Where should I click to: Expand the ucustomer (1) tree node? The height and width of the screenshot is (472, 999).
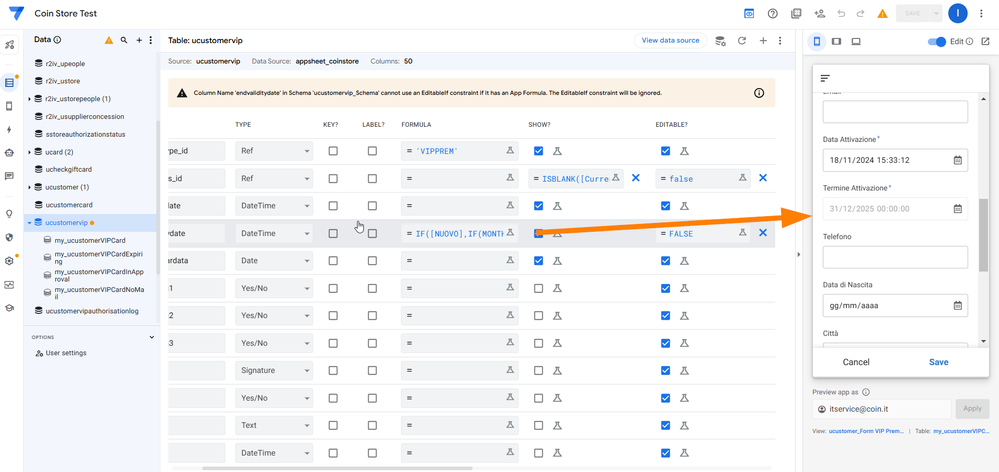point(30,187)
